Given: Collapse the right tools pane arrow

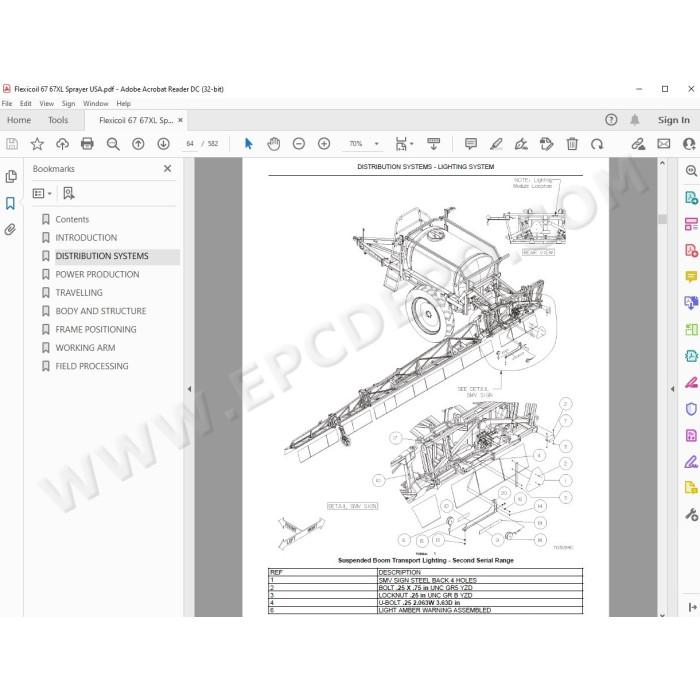Looking at the screenshot, I should coord(672,389).
